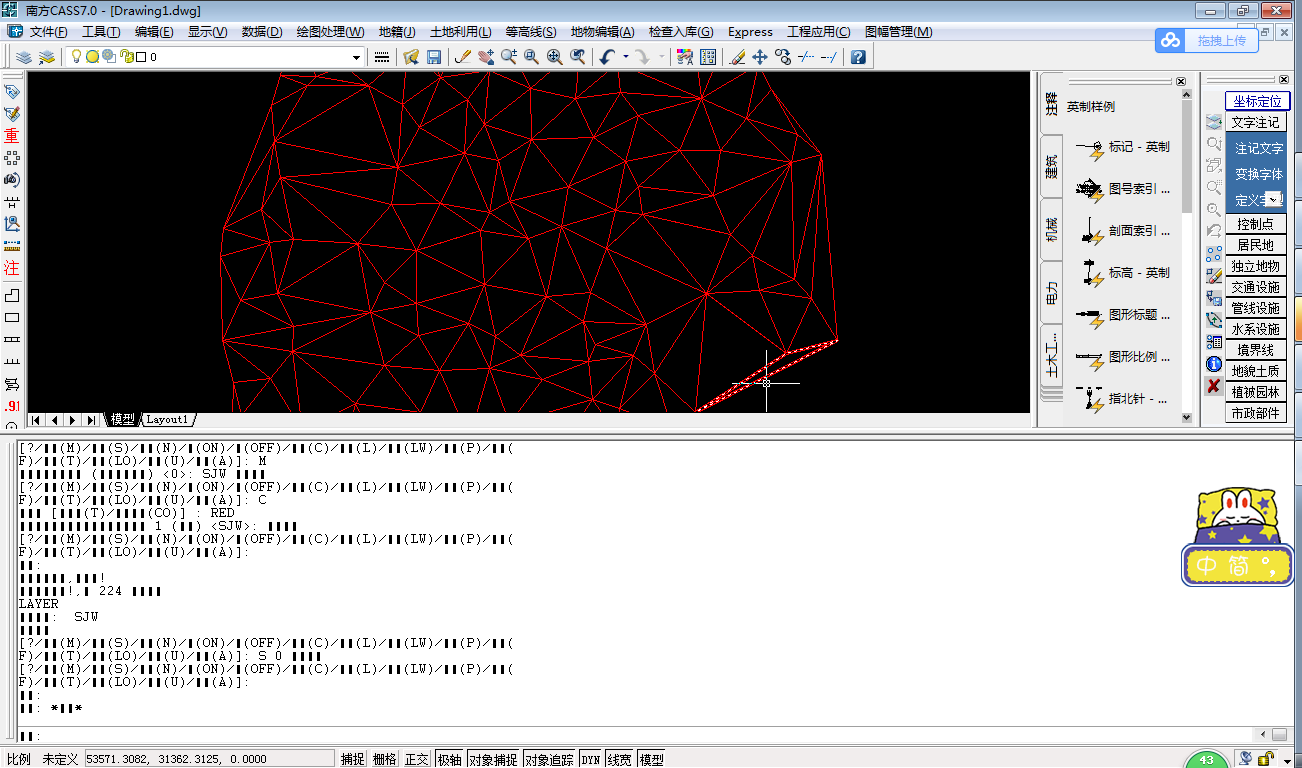The width and height of the screenshot is (1302, 768).
Task: Expand the 定义 font dropdown arrow
Action: click(x=1272, y=199)
